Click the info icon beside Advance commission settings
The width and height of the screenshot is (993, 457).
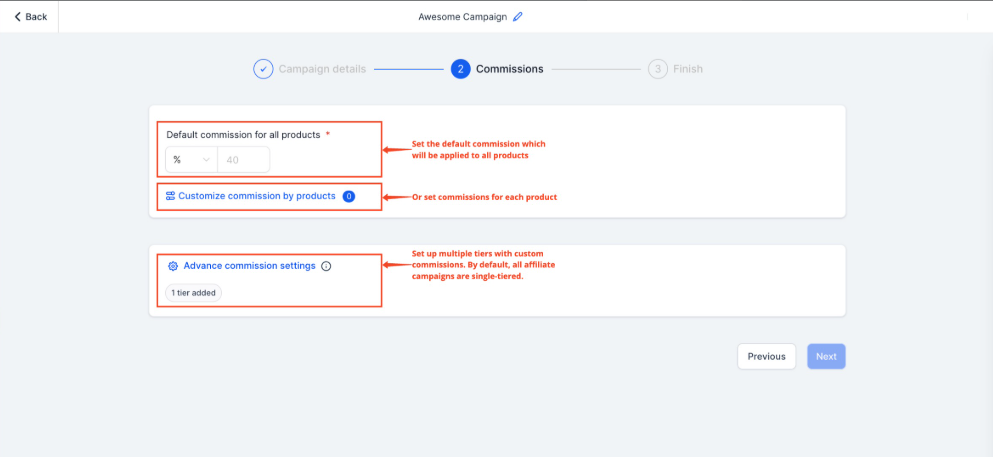pos(326,266)
